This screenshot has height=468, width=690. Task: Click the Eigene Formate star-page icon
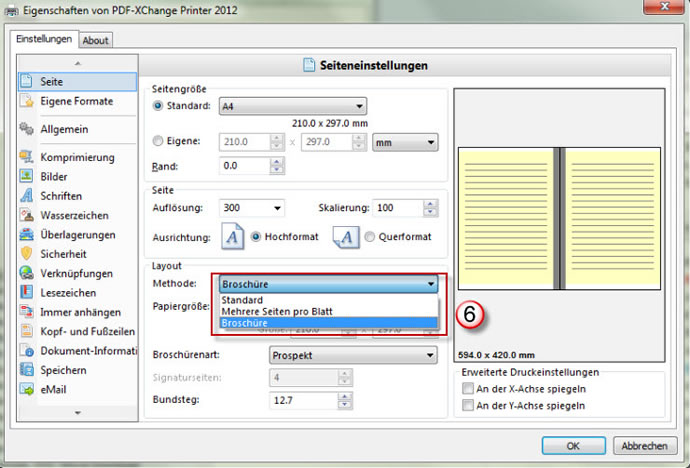[x=26, y=101]
